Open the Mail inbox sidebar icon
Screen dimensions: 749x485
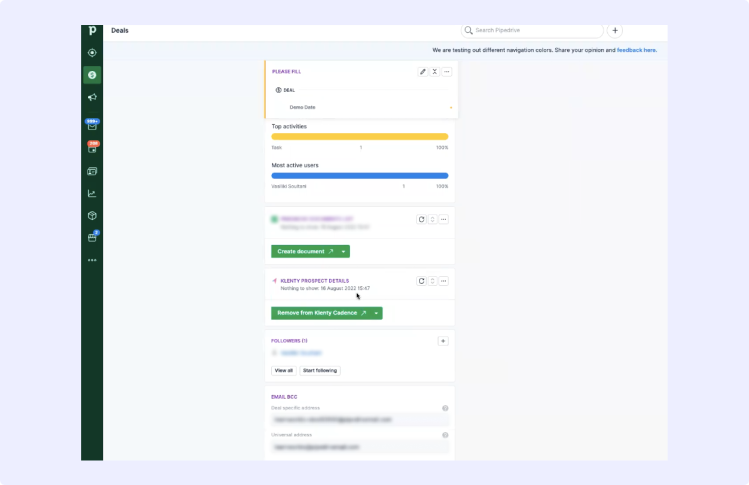92,126
